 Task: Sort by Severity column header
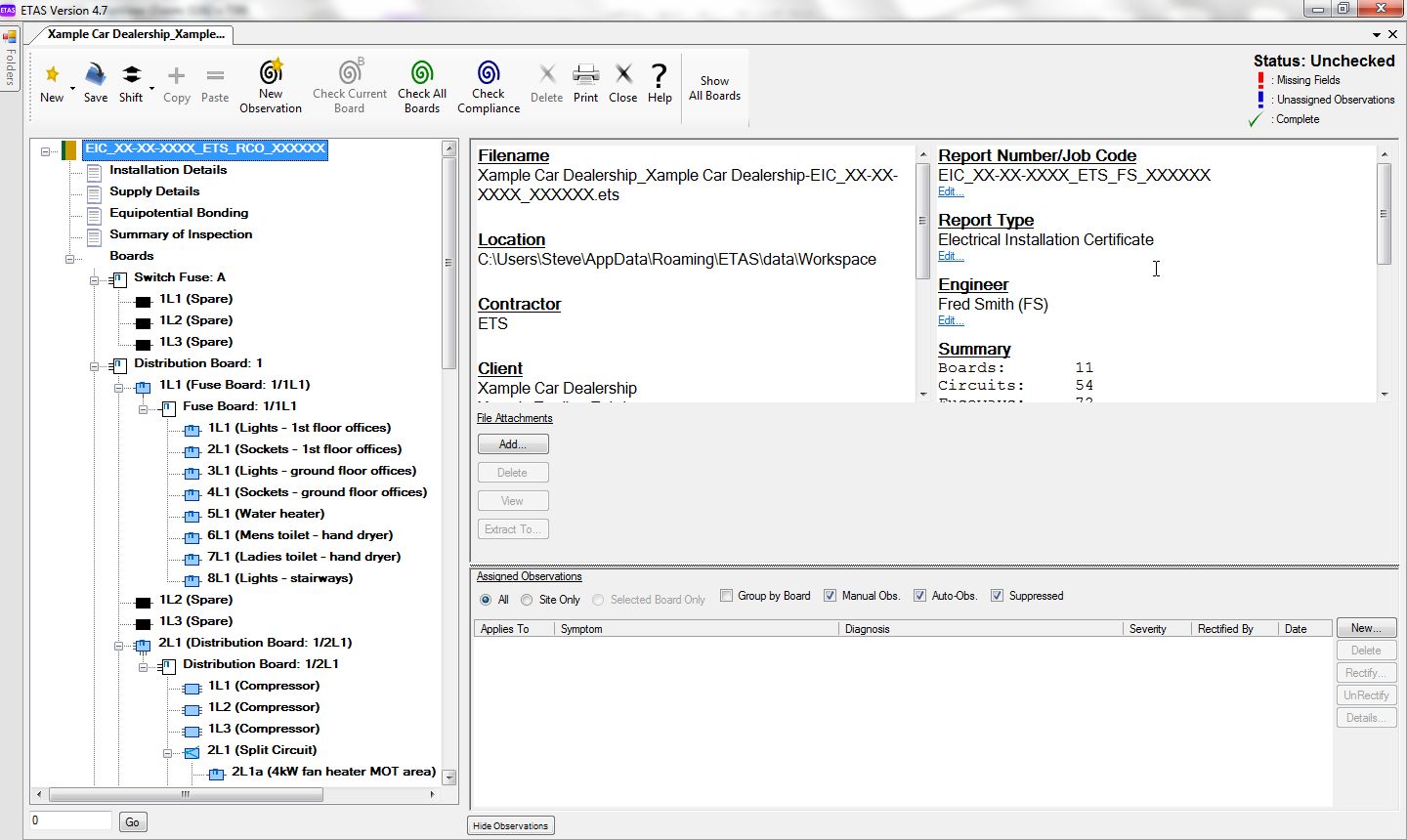[x=1157, y=629]
